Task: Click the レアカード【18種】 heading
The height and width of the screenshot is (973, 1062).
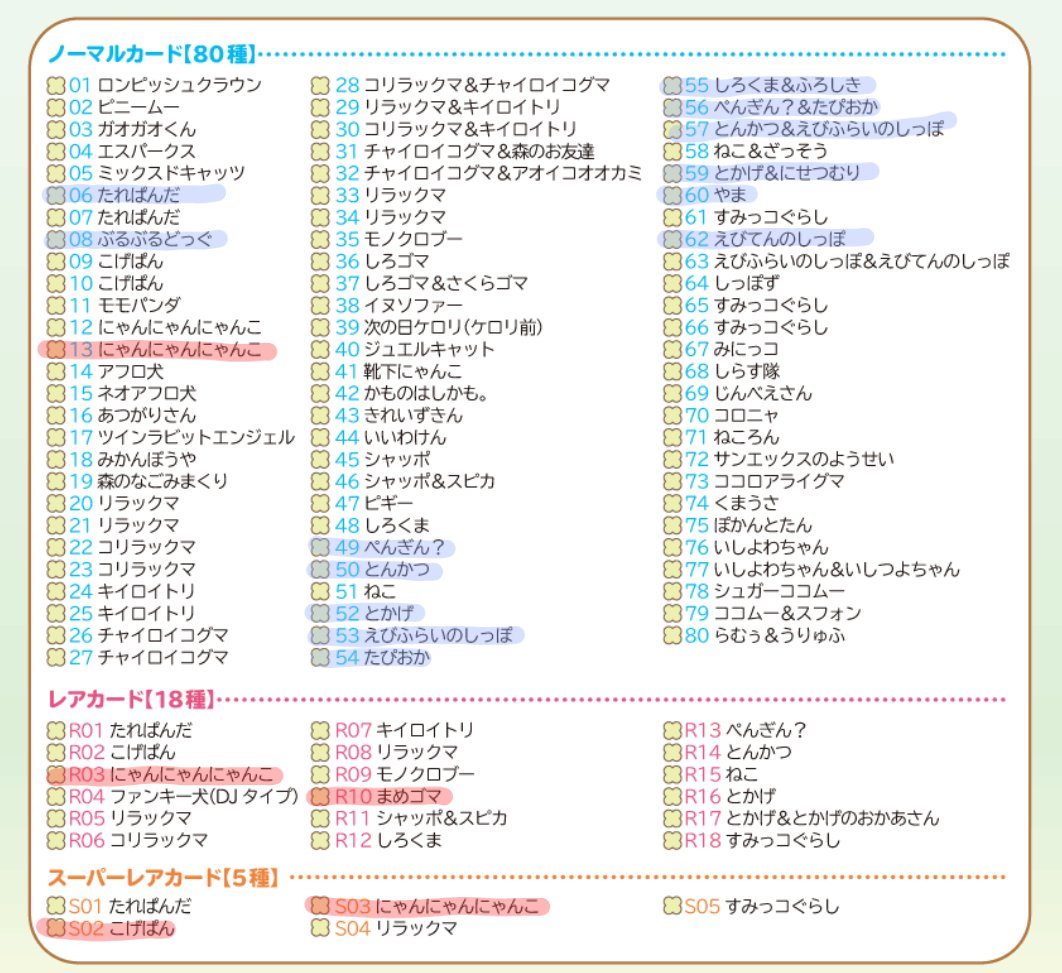Action: coord(131,699)
